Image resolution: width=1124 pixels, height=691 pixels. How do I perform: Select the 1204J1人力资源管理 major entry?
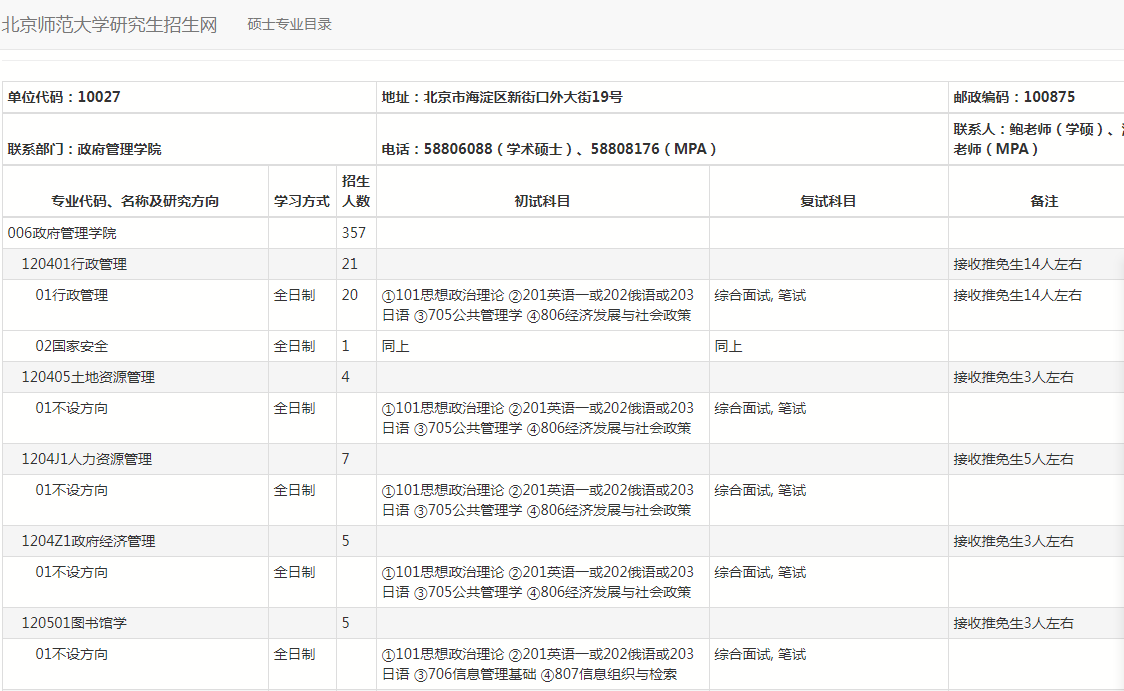click(x=87, y=459)
